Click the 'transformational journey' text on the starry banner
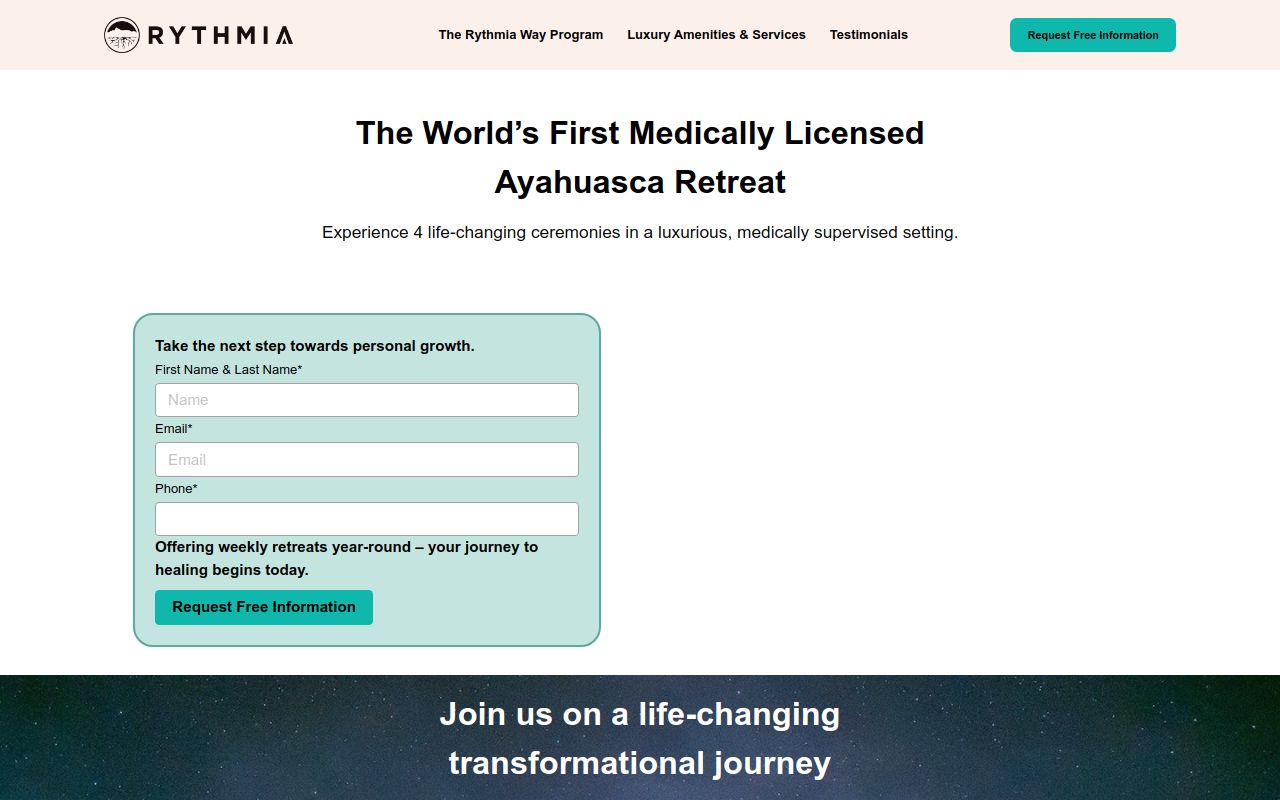Screen dimensions: 1280x800 [640, 763]
